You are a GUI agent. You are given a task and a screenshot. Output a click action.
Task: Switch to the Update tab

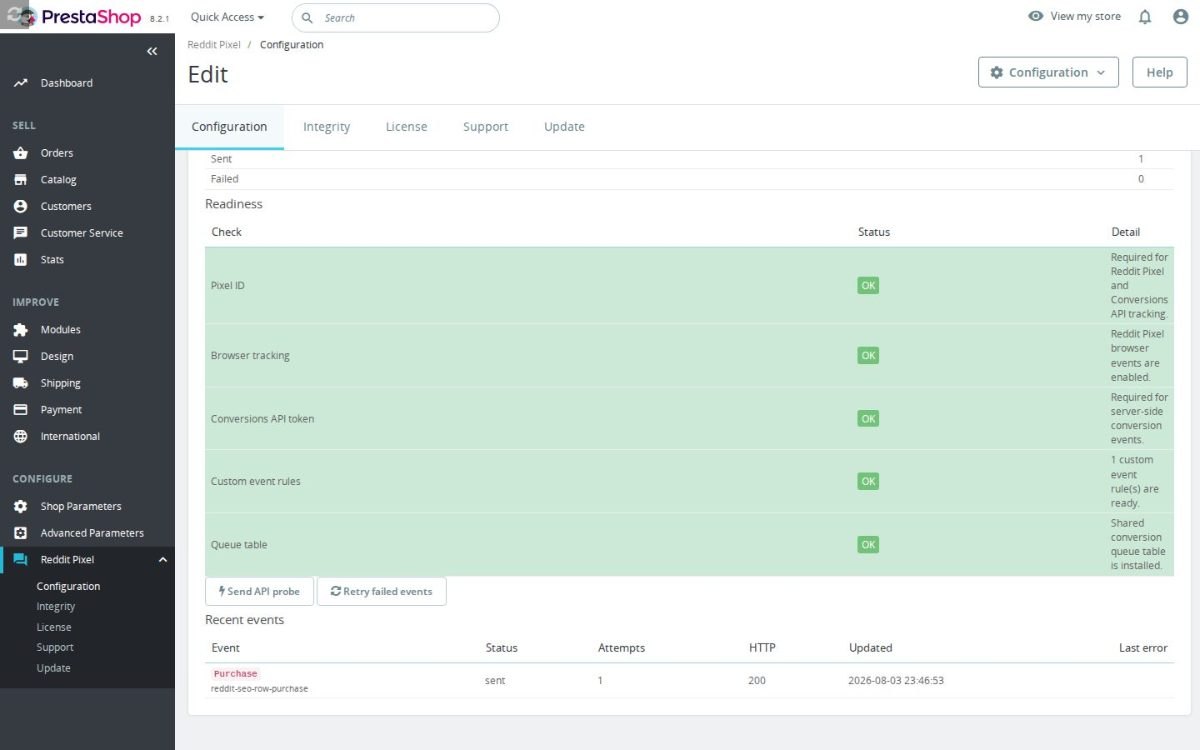564,127
